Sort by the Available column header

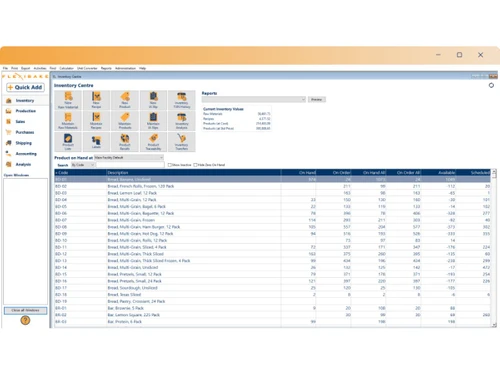point(439,173)
